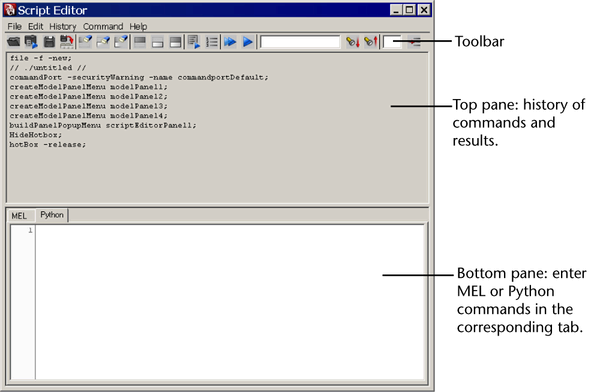The width and height of the screenshot is (591, 392).
Task: Open the Help menu
Action: point(138,26)
